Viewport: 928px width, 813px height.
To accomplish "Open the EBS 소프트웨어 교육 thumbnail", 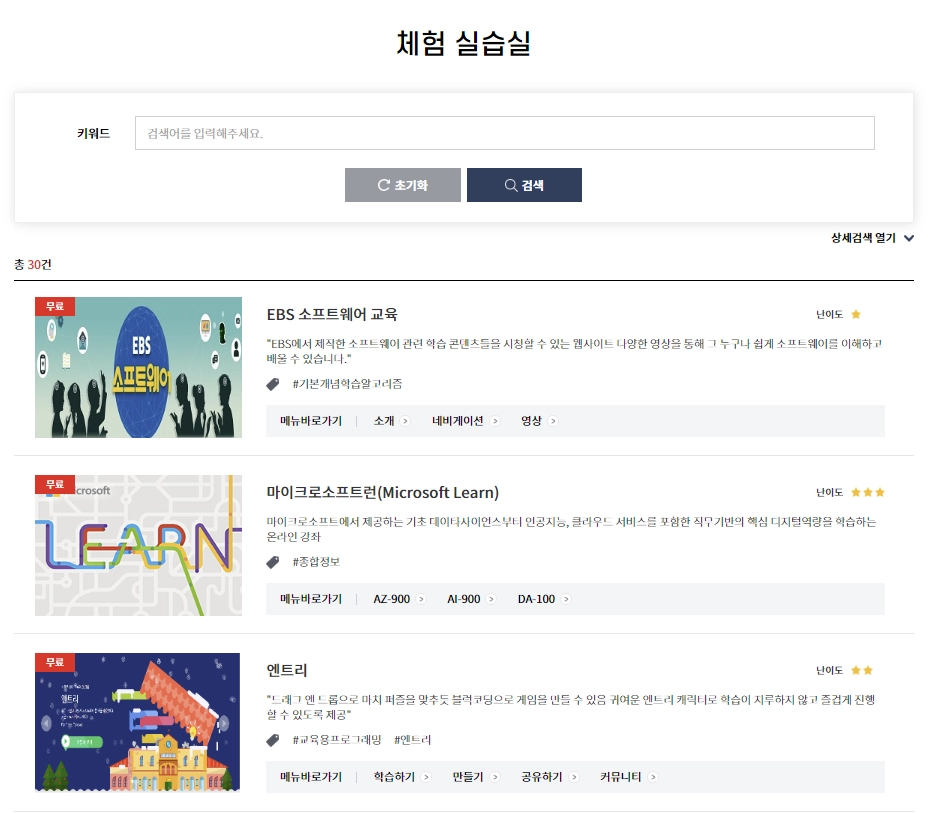I will 138,367.
